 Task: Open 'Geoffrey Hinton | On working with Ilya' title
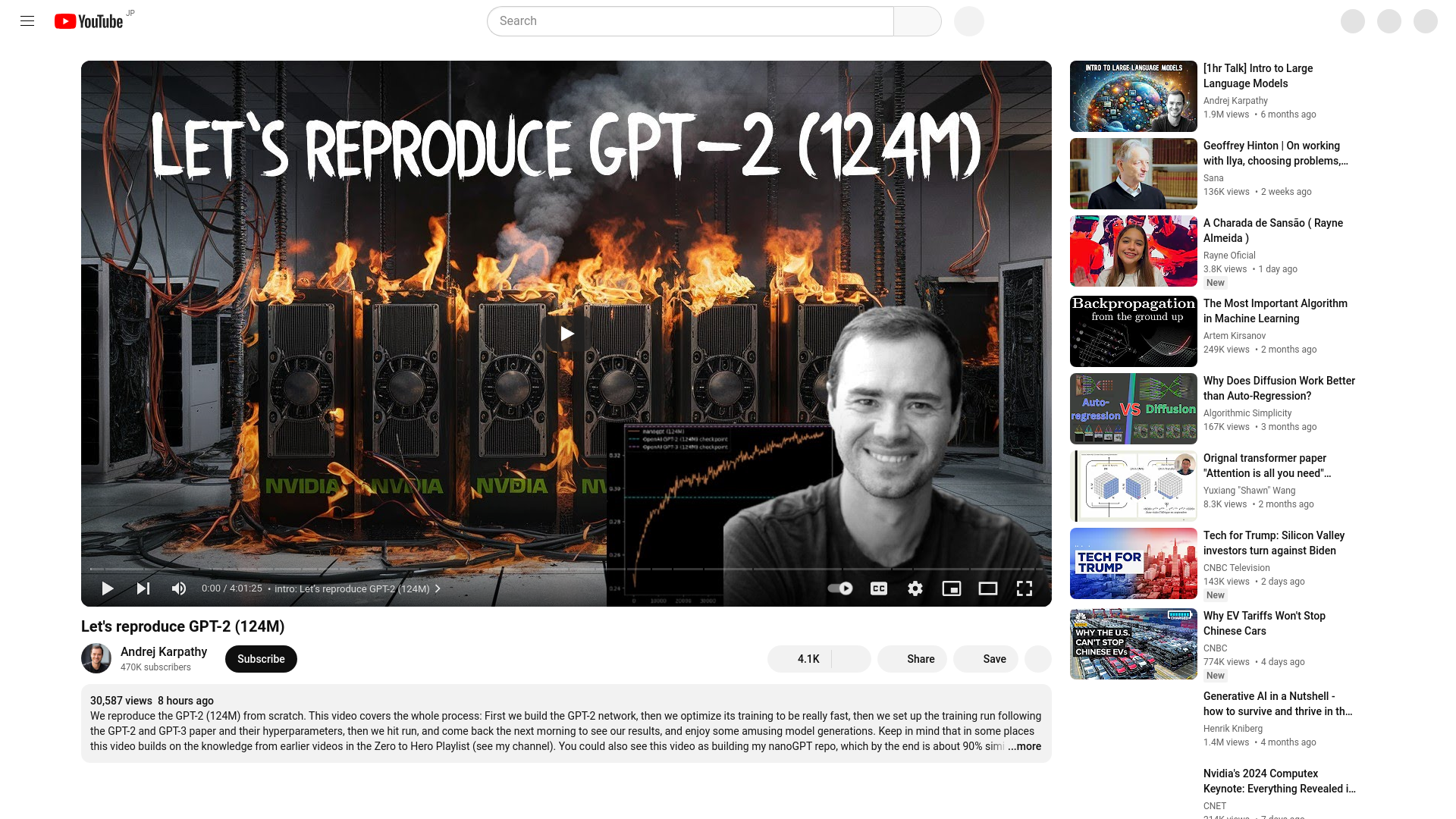tap(1276, 153)
